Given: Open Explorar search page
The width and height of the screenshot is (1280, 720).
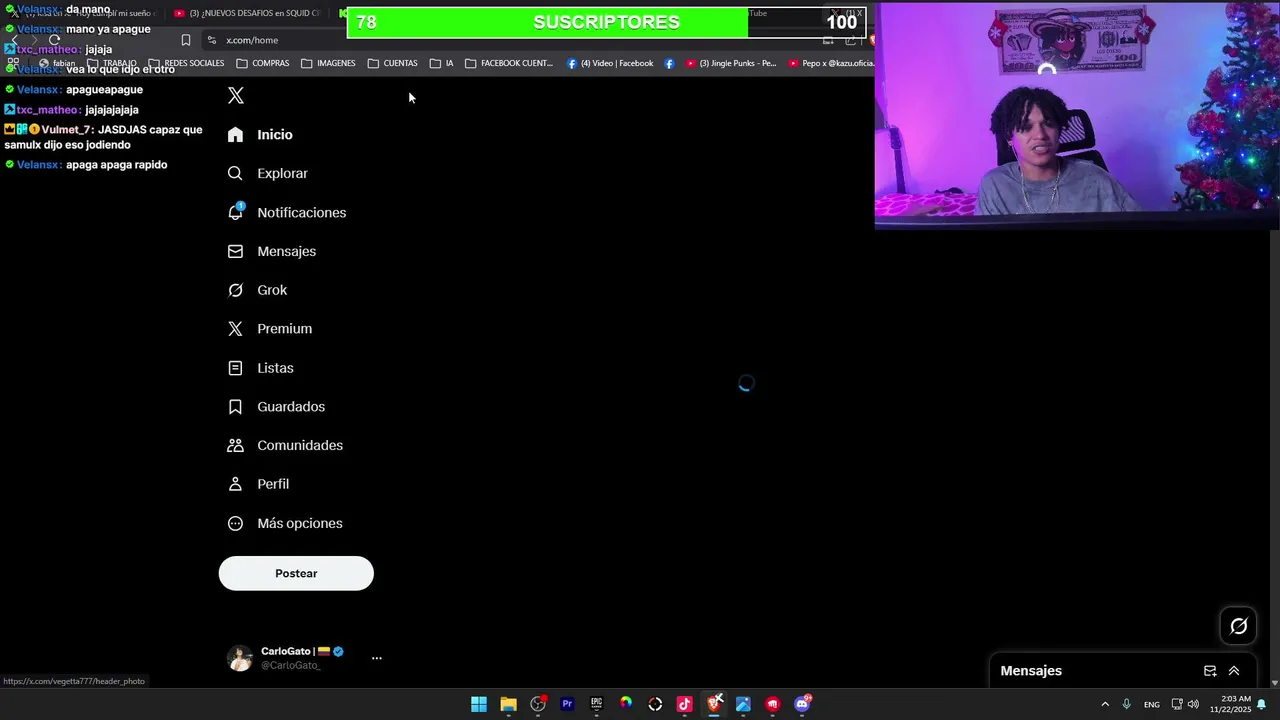Looking at the screenshot, I should click(x=267, y=174).
